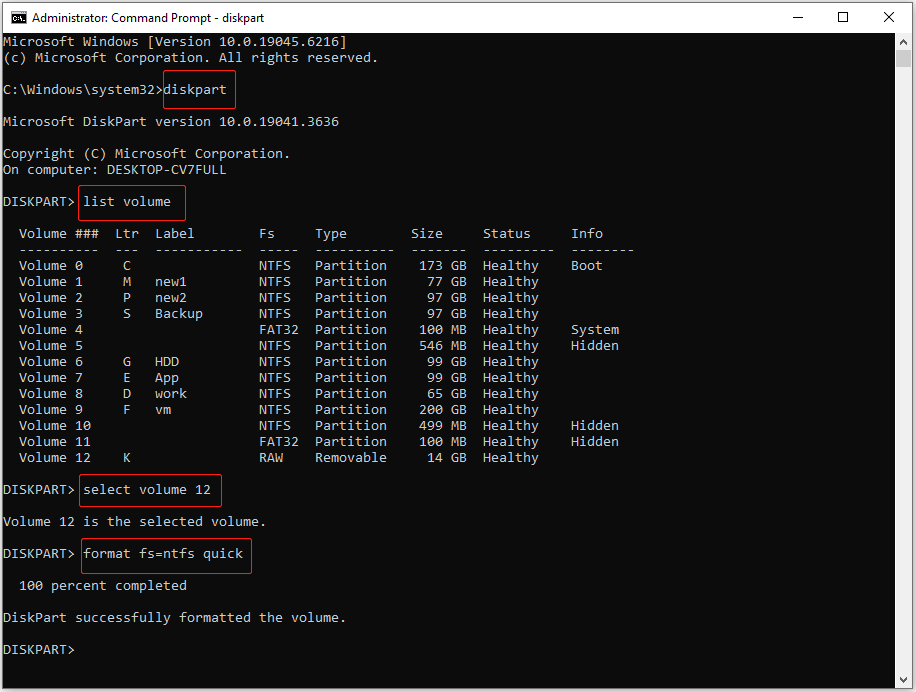This screenshot has height=692, width=916.
Task: Click the highlighted diskpart command text
Action: click(x=198, y=89)
